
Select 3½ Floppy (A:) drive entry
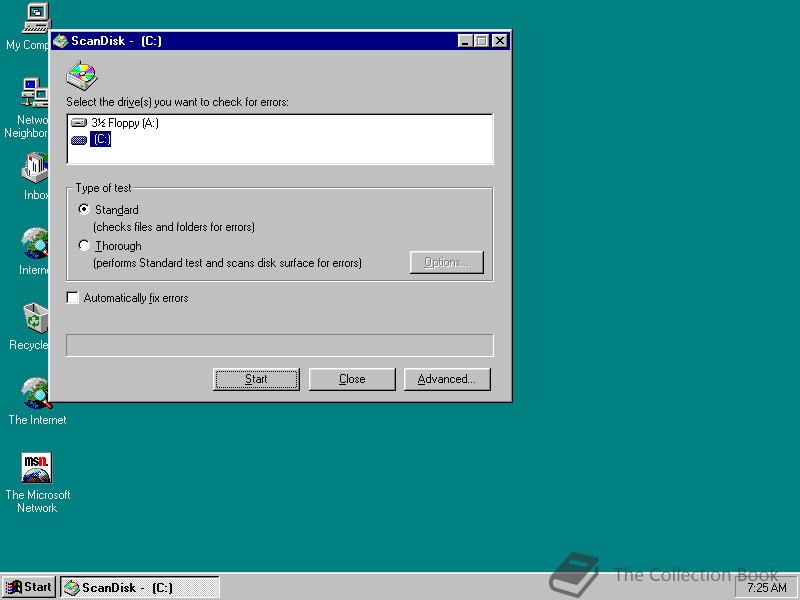tap(125, 122)
